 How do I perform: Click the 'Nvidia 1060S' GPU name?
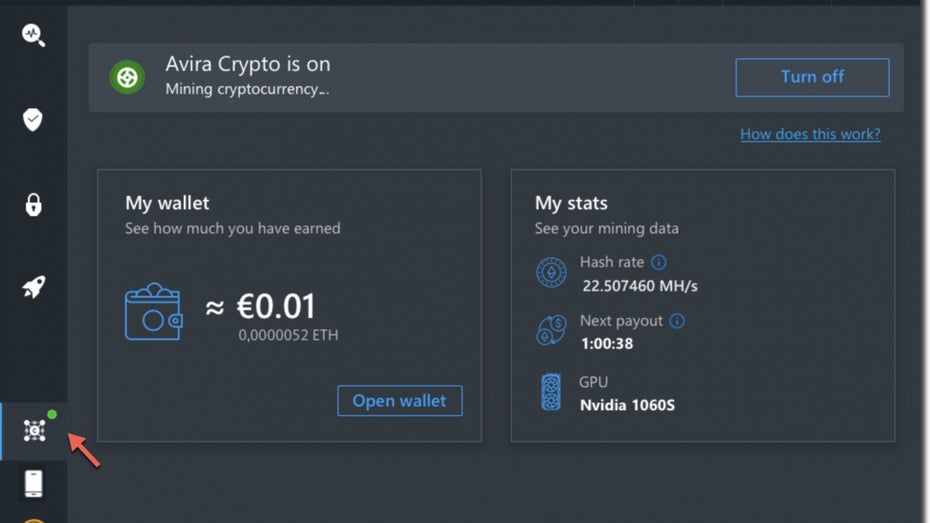pyautogui.click(x=628, y=405)
